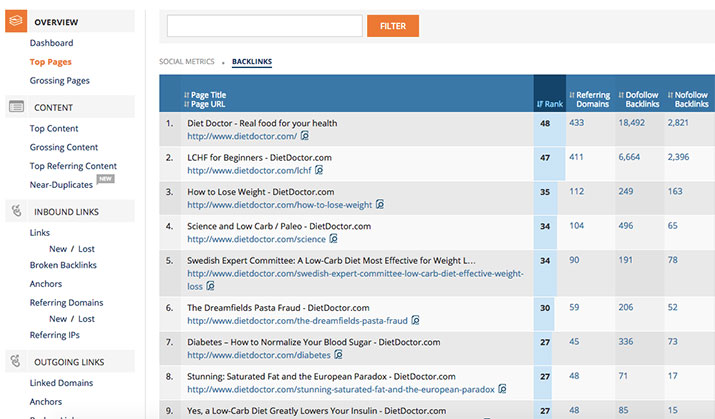Sort by Dofollow Backlinks column
The height and width of the screenshot is (419, 715).
click(639, 99)
